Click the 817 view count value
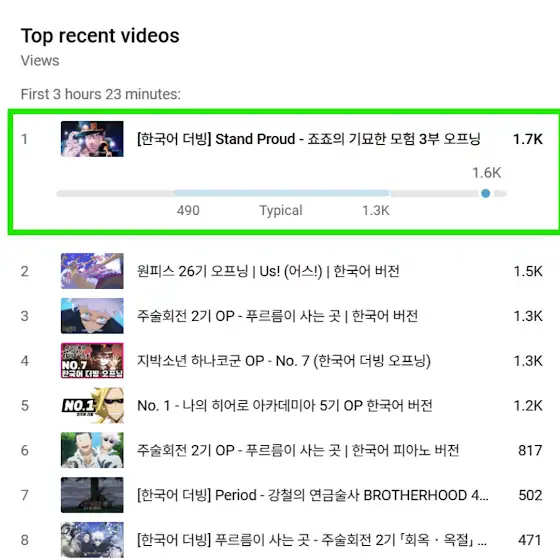 [x=530, y=450]
